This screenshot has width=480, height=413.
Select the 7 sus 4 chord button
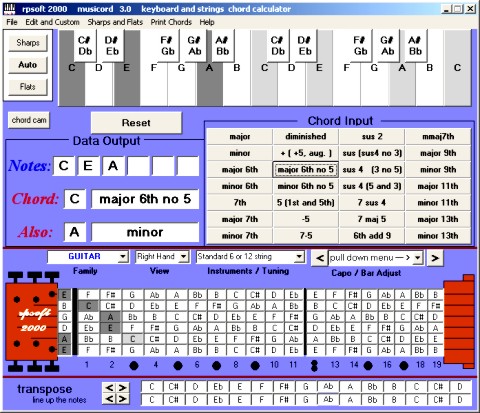point(372,203)
